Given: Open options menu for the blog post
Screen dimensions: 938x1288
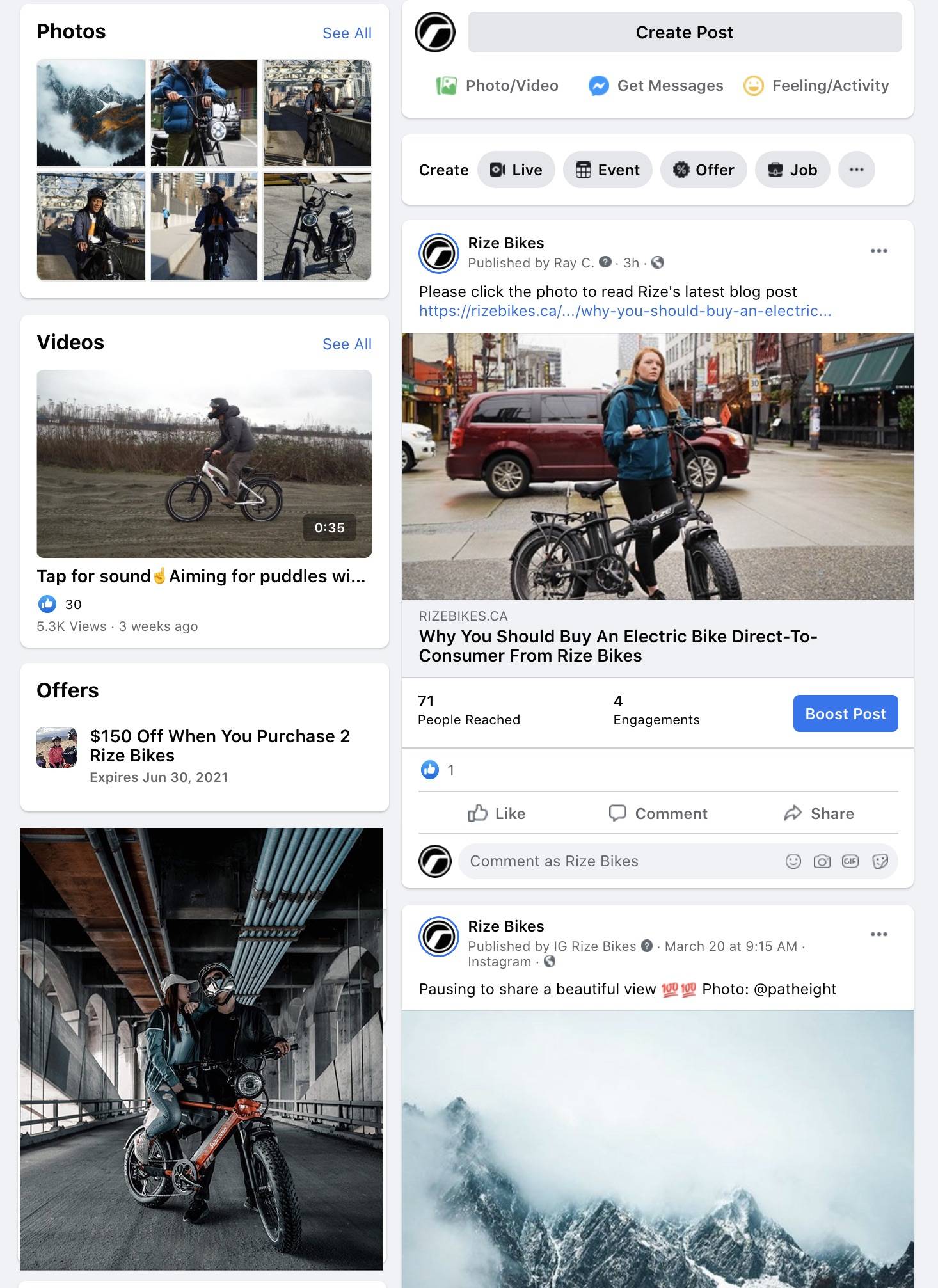Looking at the screenshot, I should pyautogui.click(x=879, y=251).
